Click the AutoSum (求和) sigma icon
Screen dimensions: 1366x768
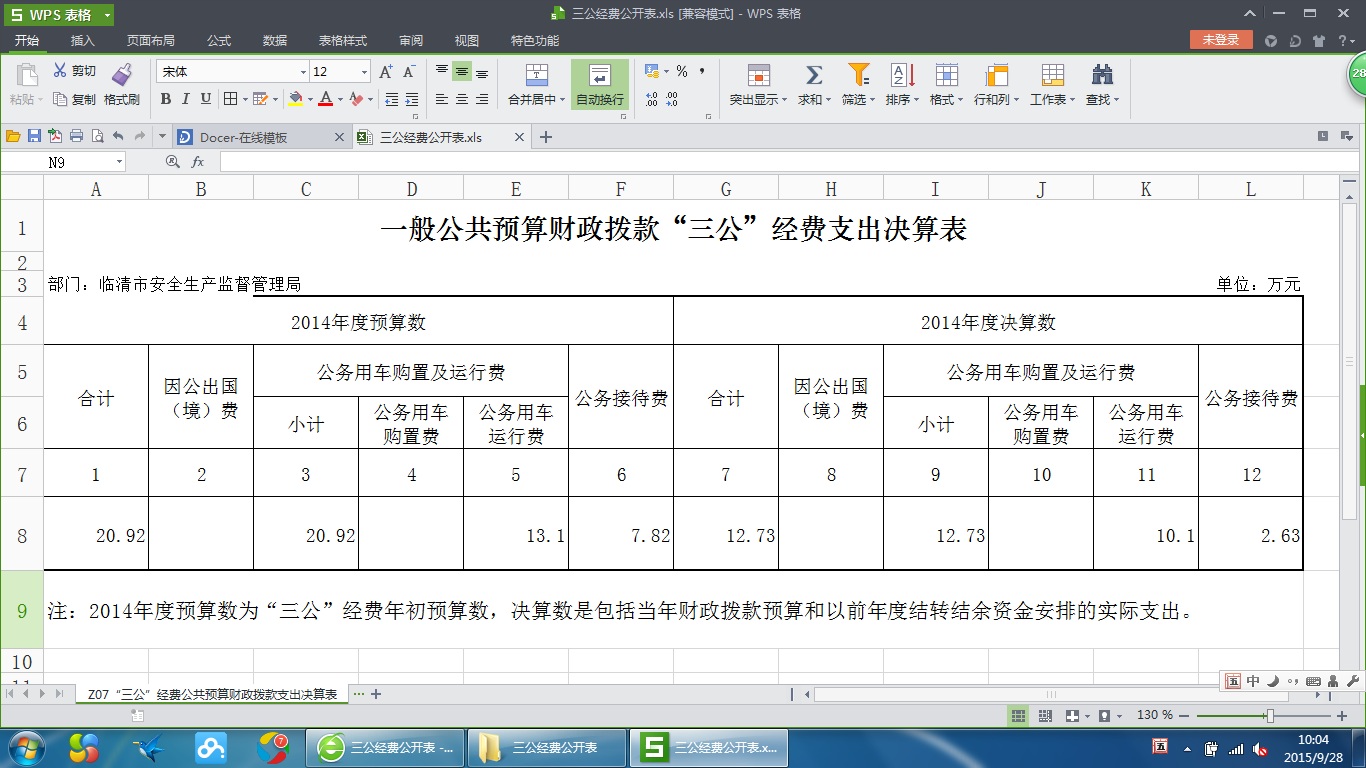pos(813,75)
